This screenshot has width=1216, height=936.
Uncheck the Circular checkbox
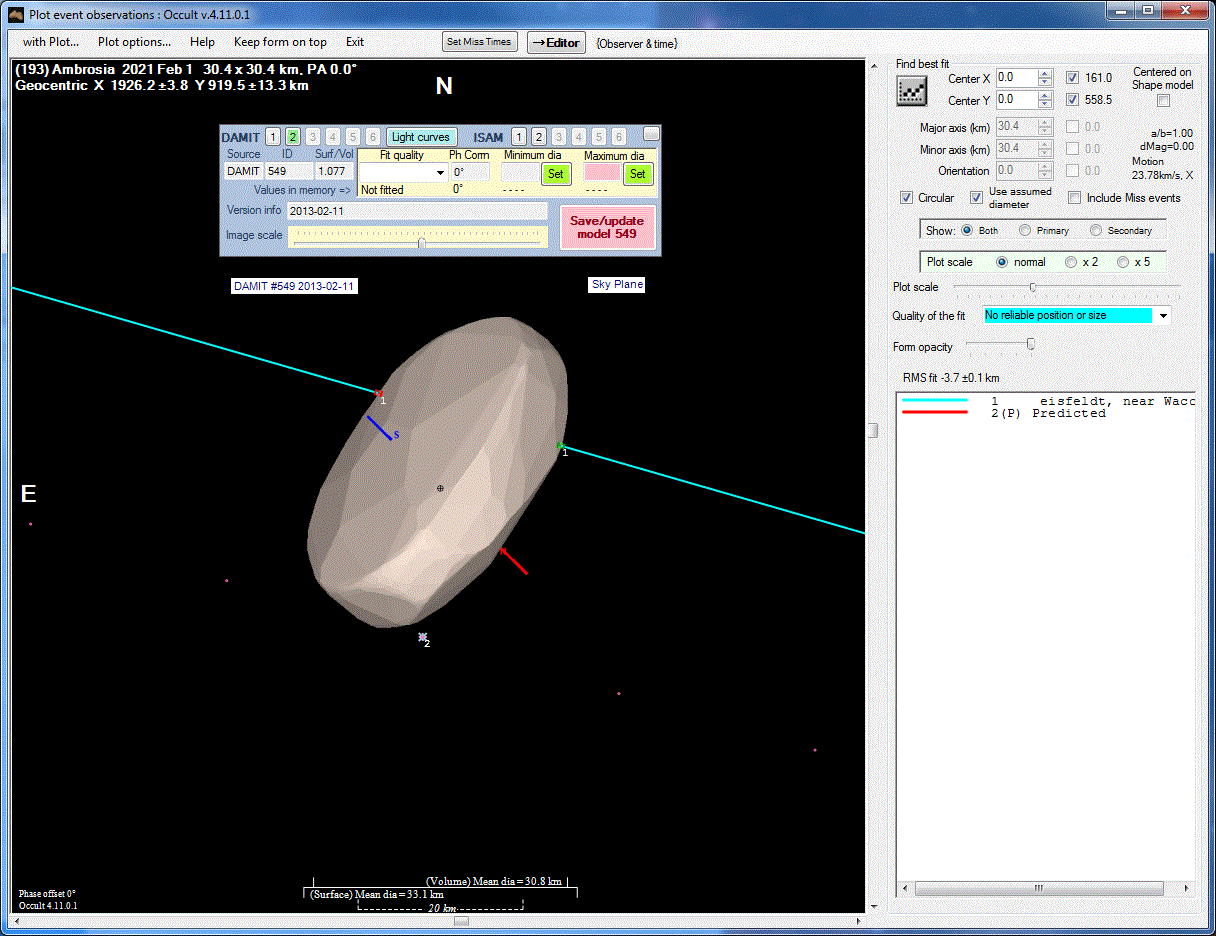[x=907, y=198]
